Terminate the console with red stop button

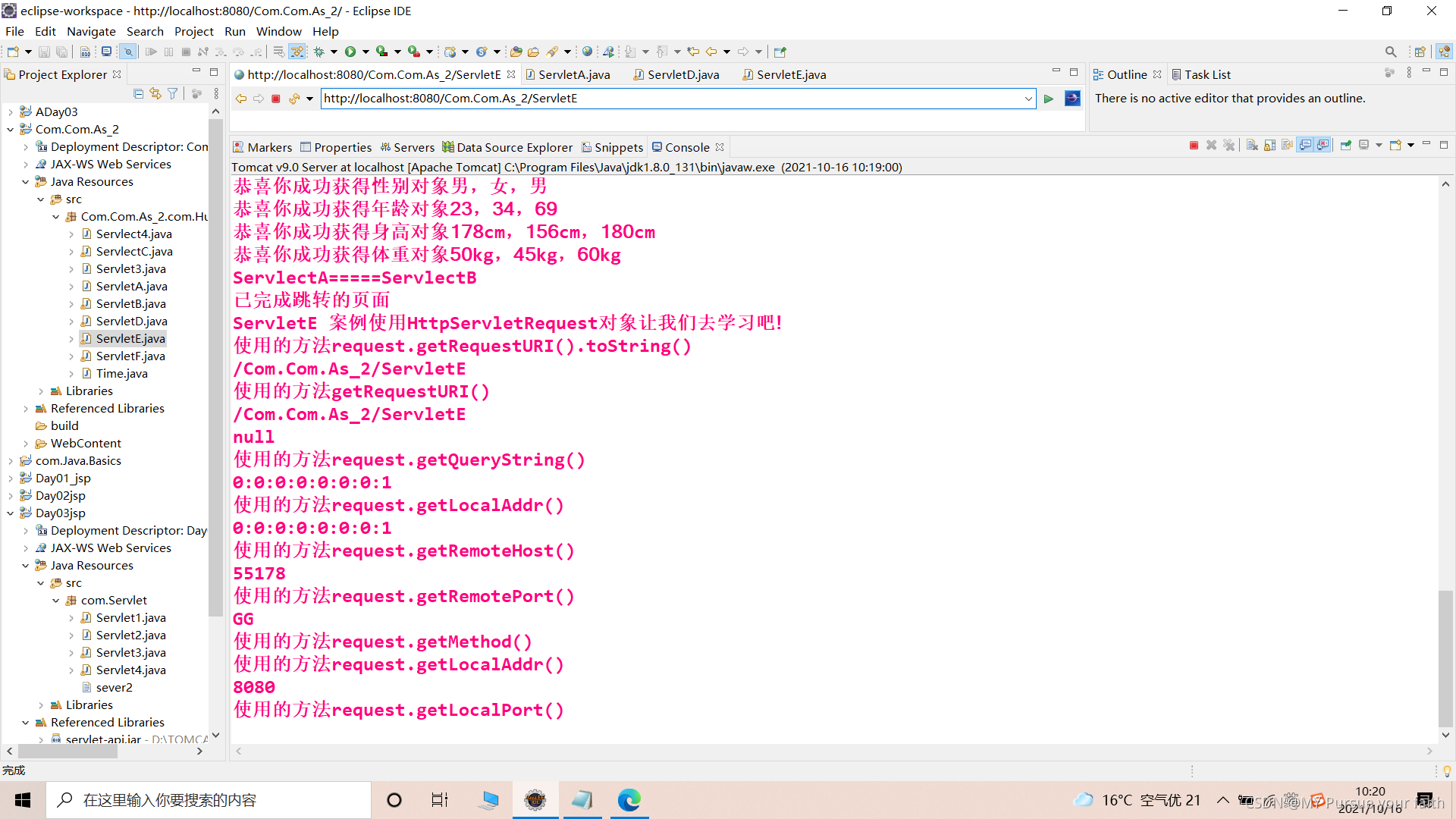[1194, 146]
